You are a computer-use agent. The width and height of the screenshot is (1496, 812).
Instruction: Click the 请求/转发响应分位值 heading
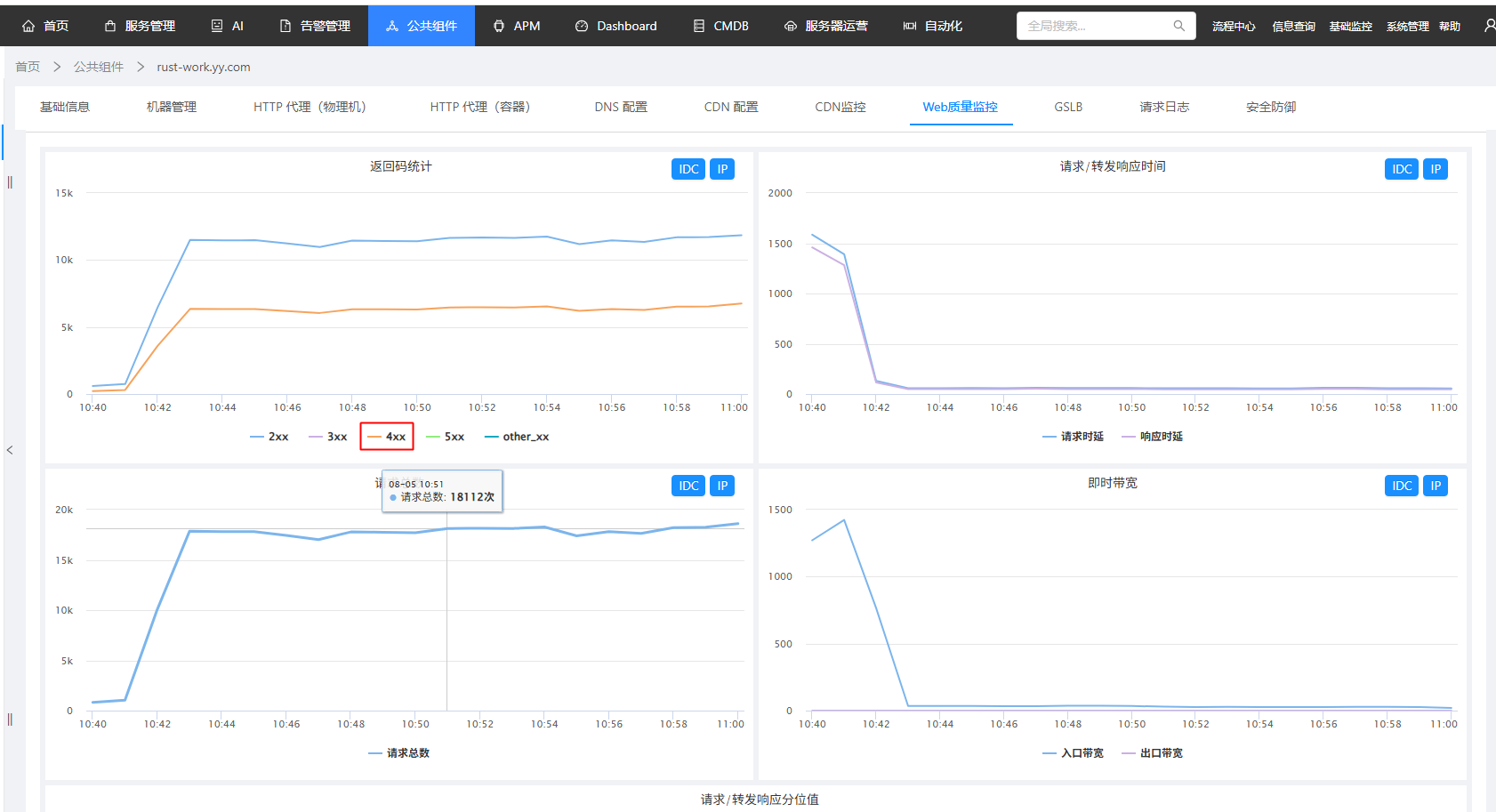760,800
